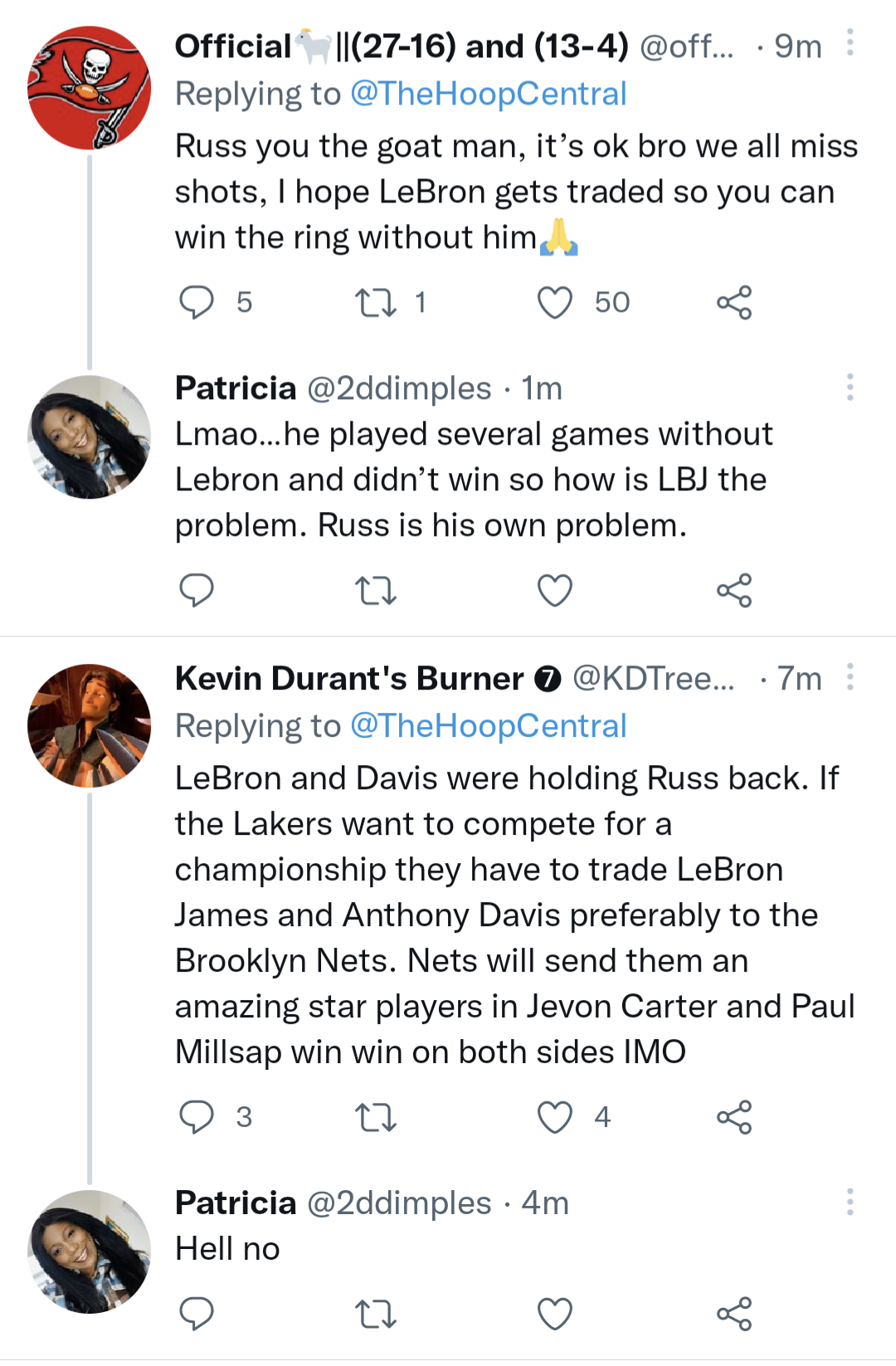
Task: Open Kevin Durant's Burner profile avatar
Action: [90, 725]
